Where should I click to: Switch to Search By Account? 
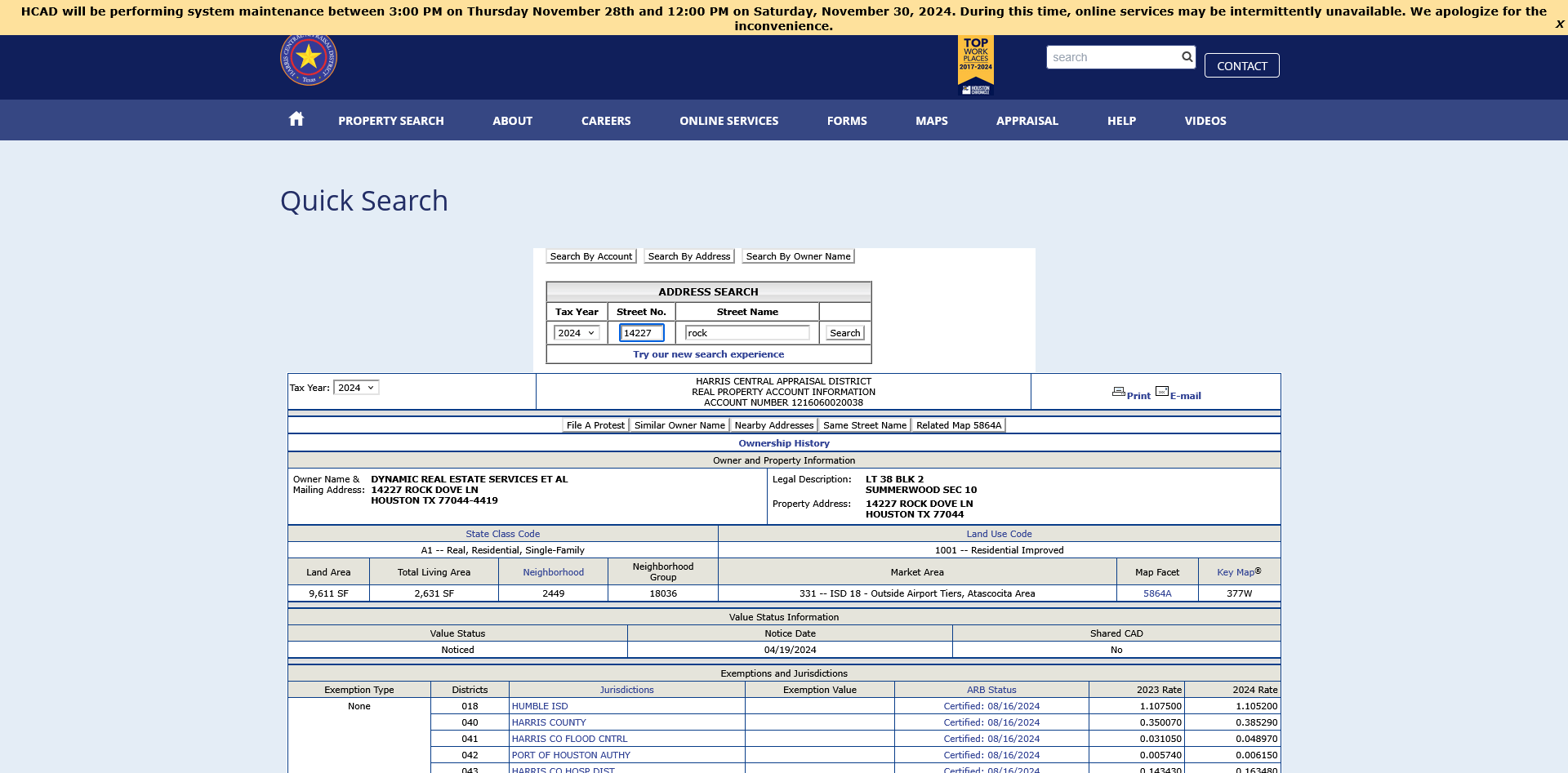click(590, 256)
